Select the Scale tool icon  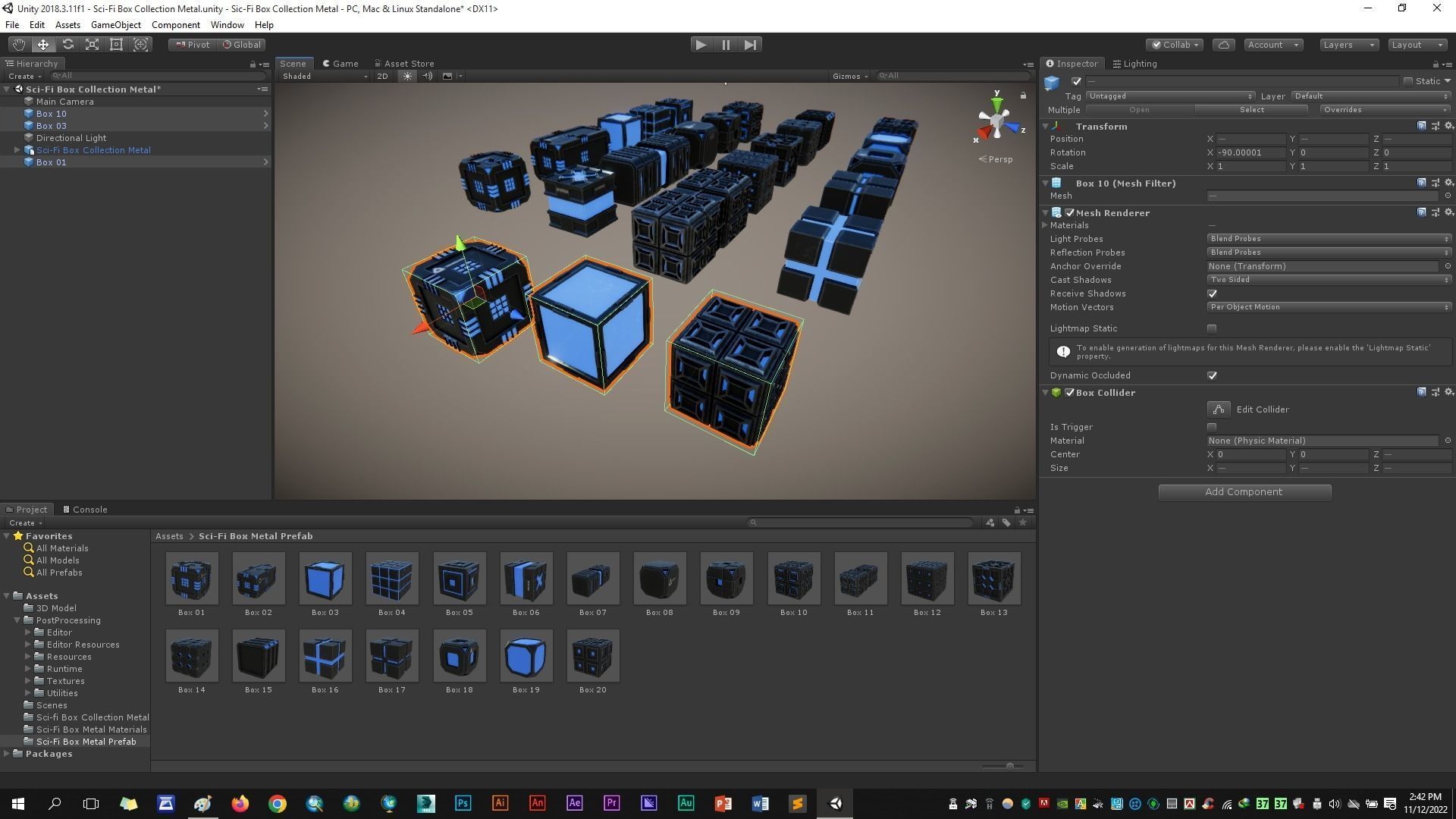tap(92, 45)
